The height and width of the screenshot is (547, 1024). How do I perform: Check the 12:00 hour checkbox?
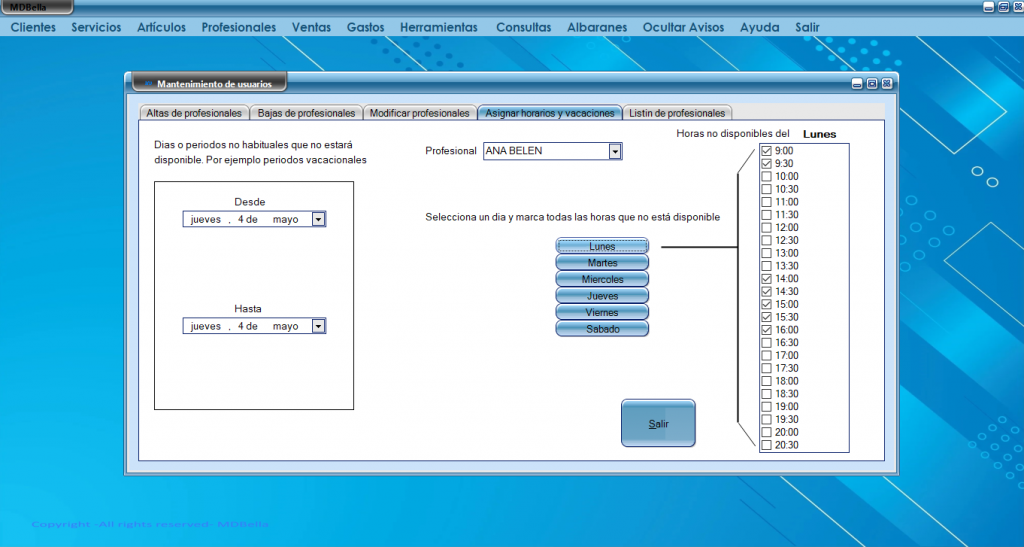tap(767, 227)
